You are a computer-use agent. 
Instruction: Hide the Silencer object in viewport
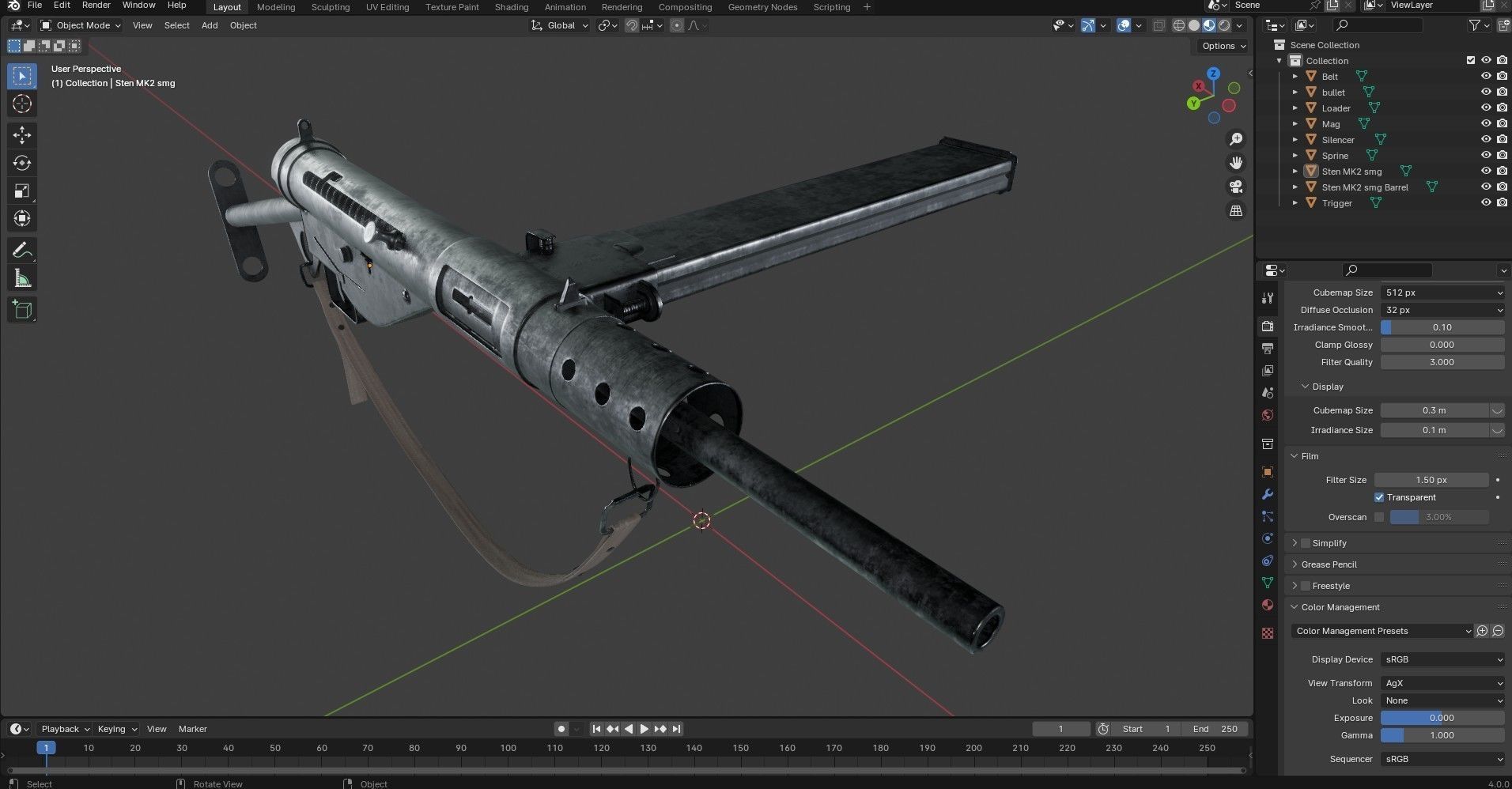pos(1486,140)
